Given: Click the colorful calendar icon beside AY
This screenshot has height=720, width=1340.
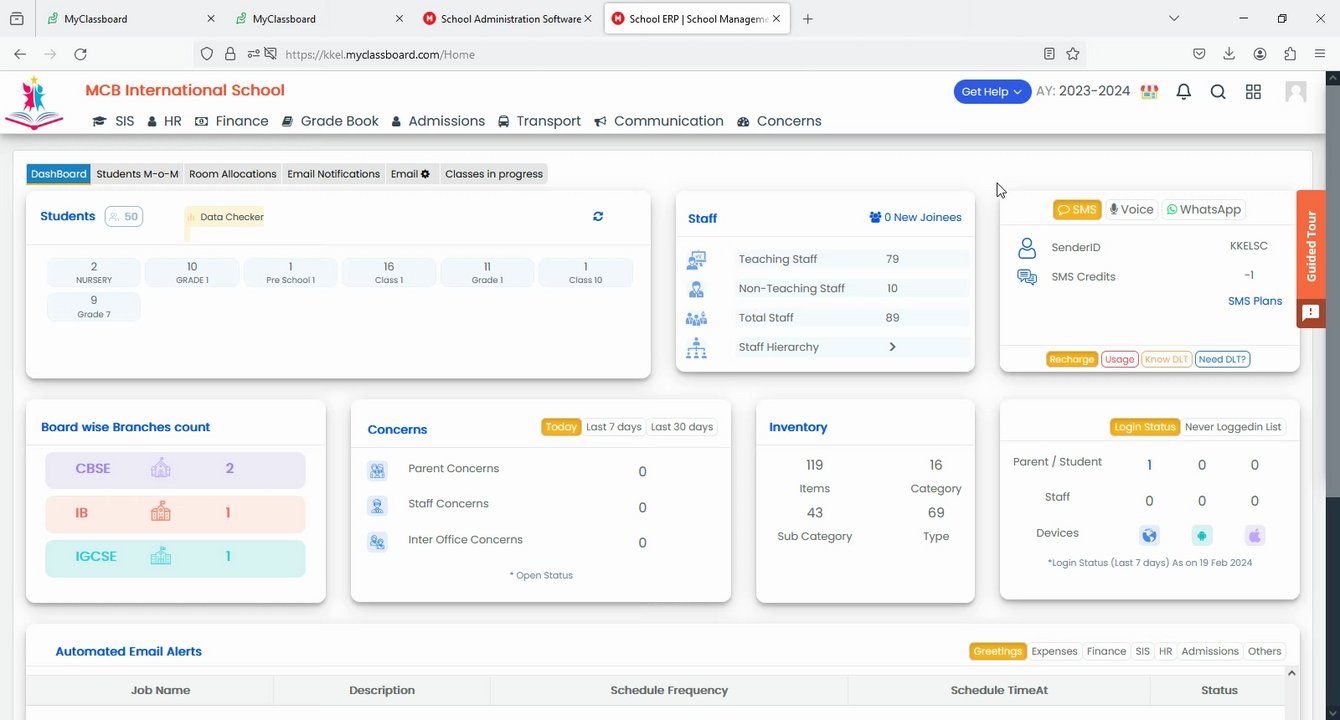Looking at the screenshot, I should click(x=1150, y=92).
